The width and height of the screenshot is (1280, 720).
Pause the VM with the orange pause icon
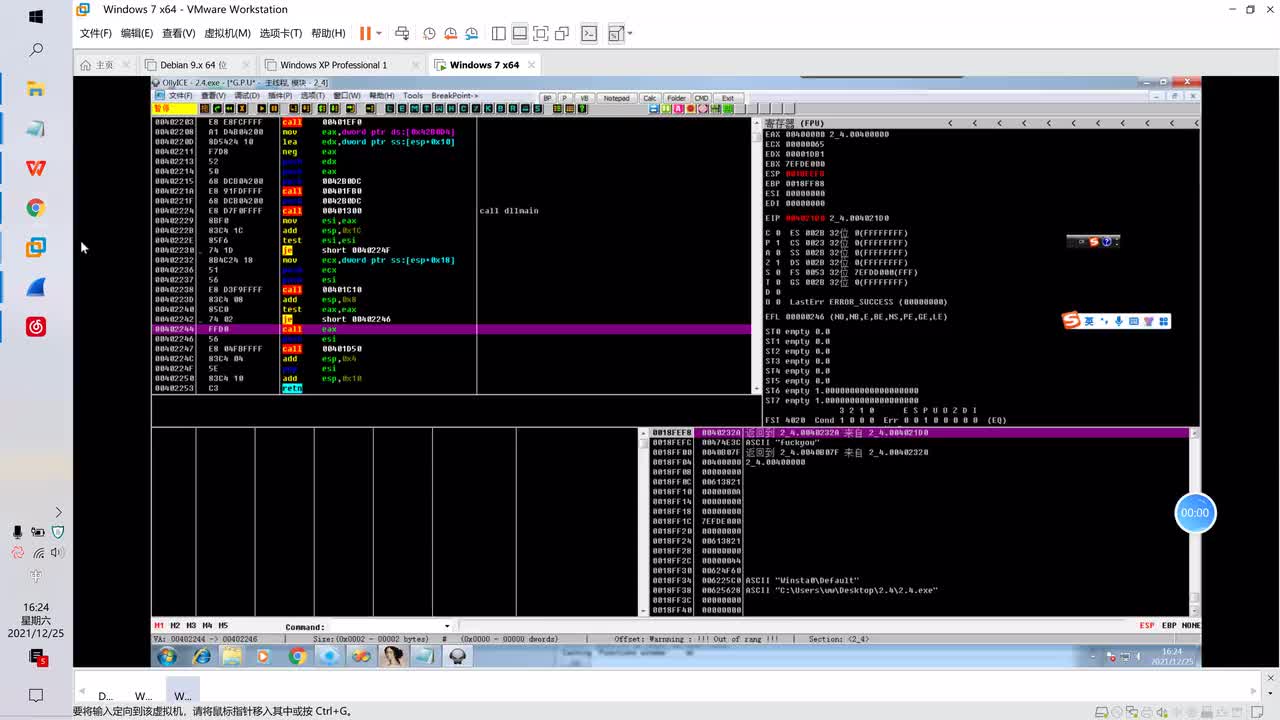point(365,33)
